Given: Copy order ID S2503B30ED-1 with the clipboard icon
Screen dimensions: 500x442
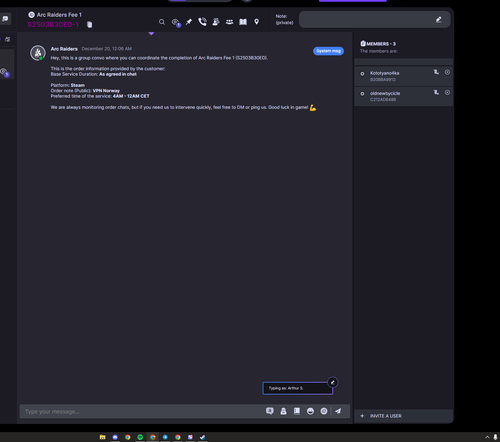Looking at the screenshot, I should [89, 25].
